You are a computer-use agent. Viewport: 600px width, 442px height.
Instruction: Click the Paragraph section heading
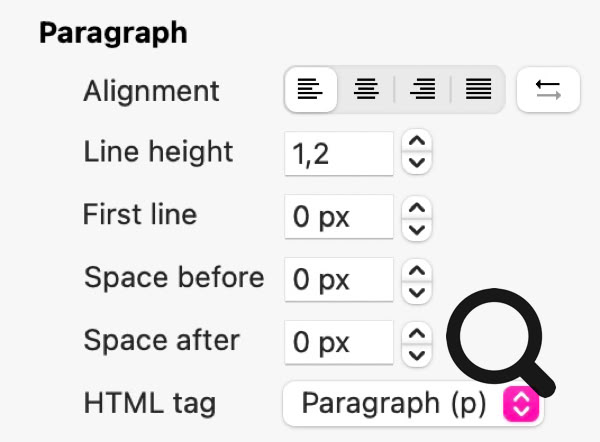pyautogui.click(x=113, y=32)
